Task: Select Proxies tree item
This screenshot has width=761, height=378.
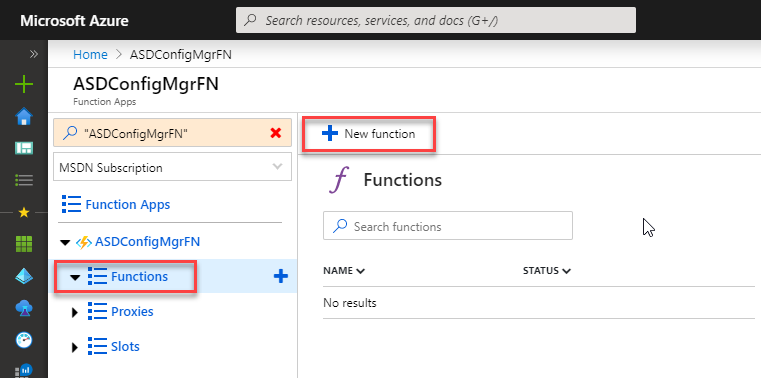Action: tap(132, 311)
